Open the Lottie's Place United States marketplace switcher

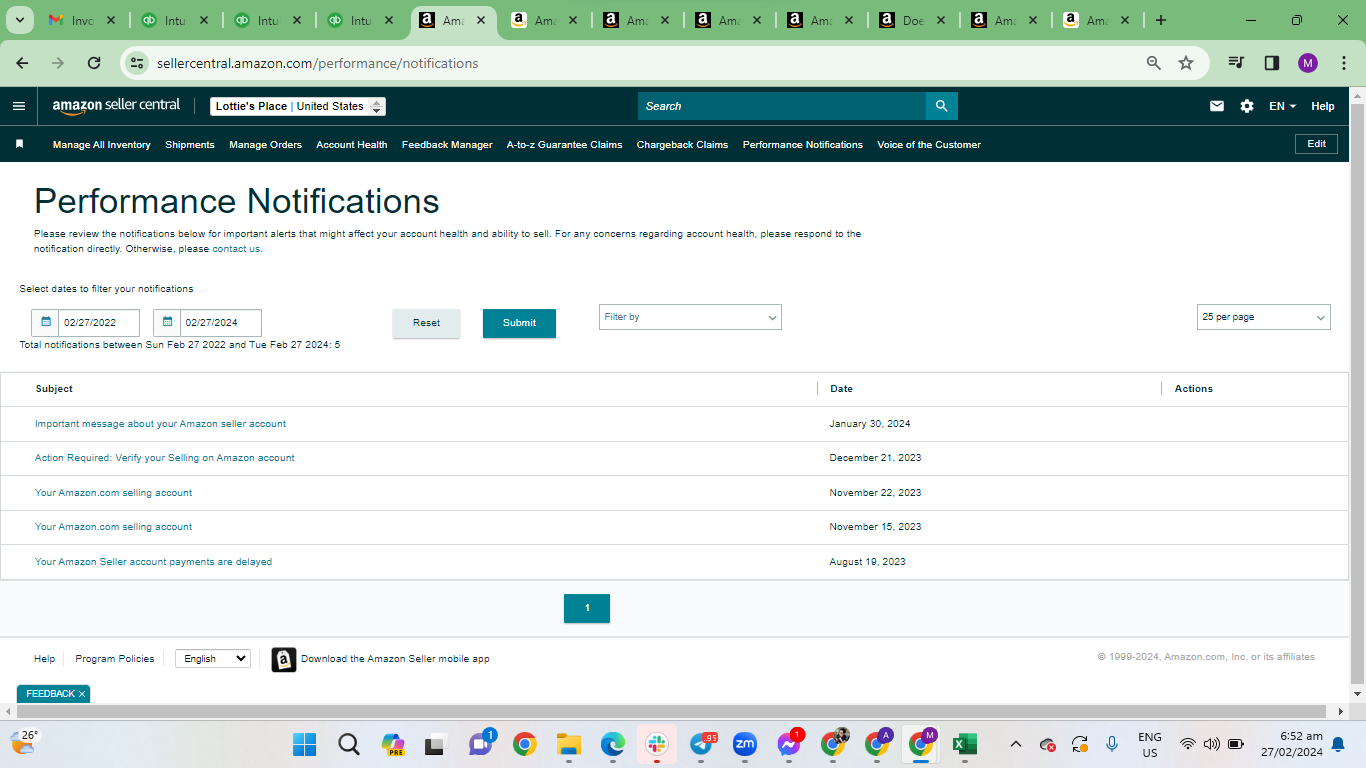298,106
